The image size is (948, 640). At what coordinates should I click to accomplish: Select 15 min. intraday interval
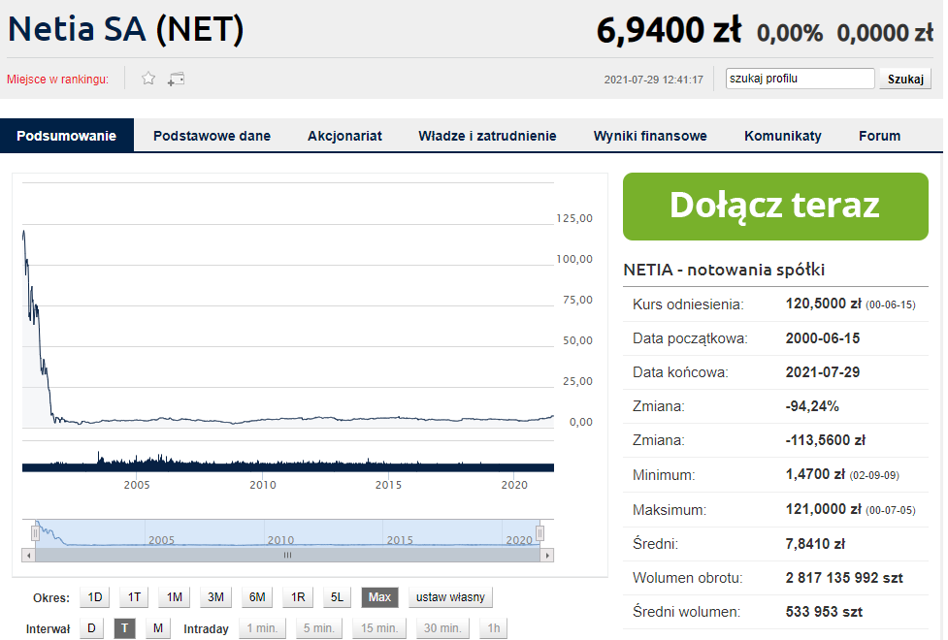pyautogui.click(x=379, y=628)
